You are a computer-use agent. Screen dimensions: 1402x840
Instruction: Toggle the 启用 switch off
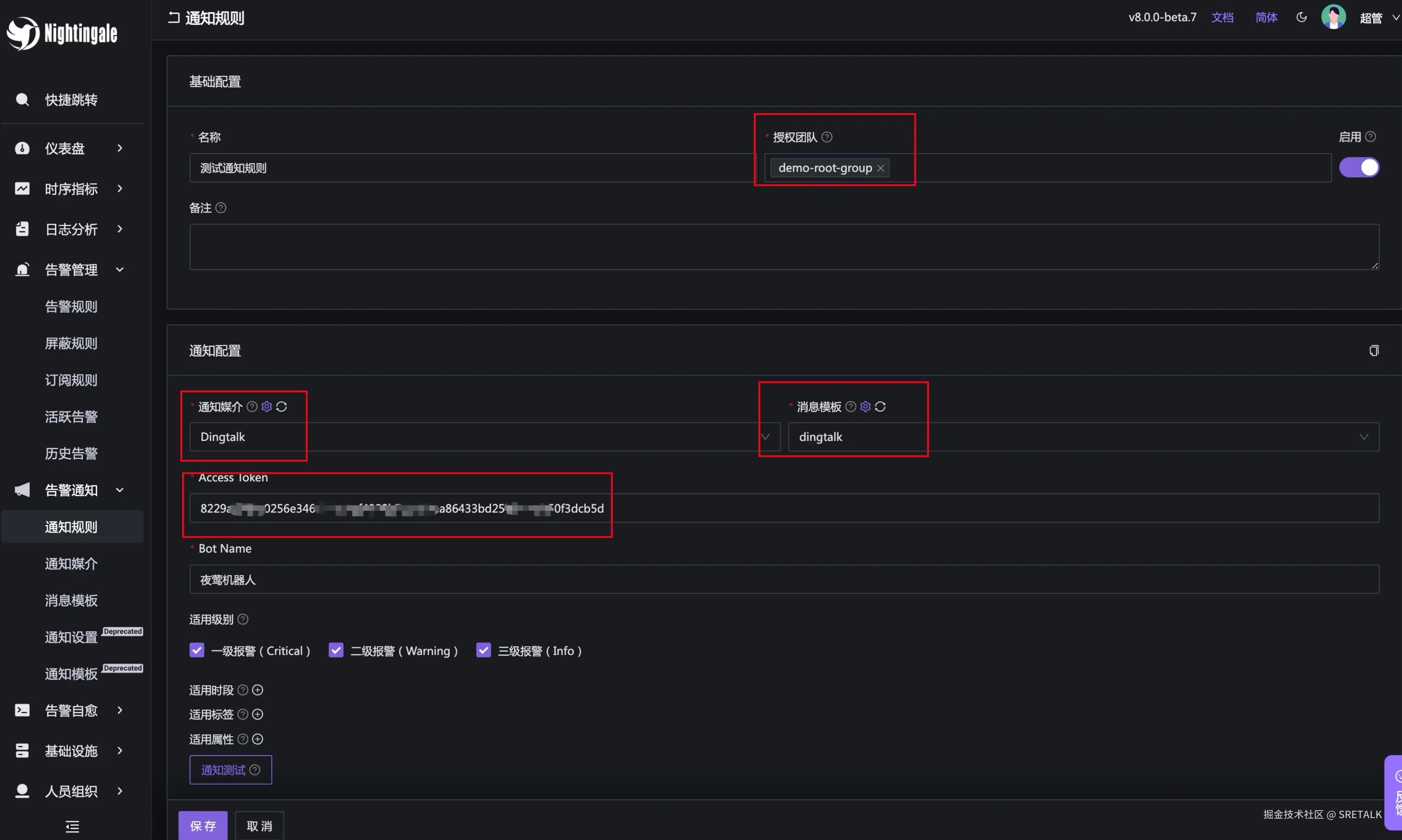[1359, 168]
